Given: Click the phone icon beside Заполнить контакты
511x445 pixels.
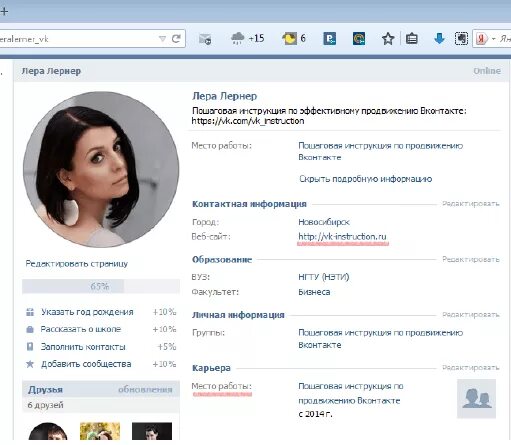Looking at the screenshot, I should tap(30, 347).
